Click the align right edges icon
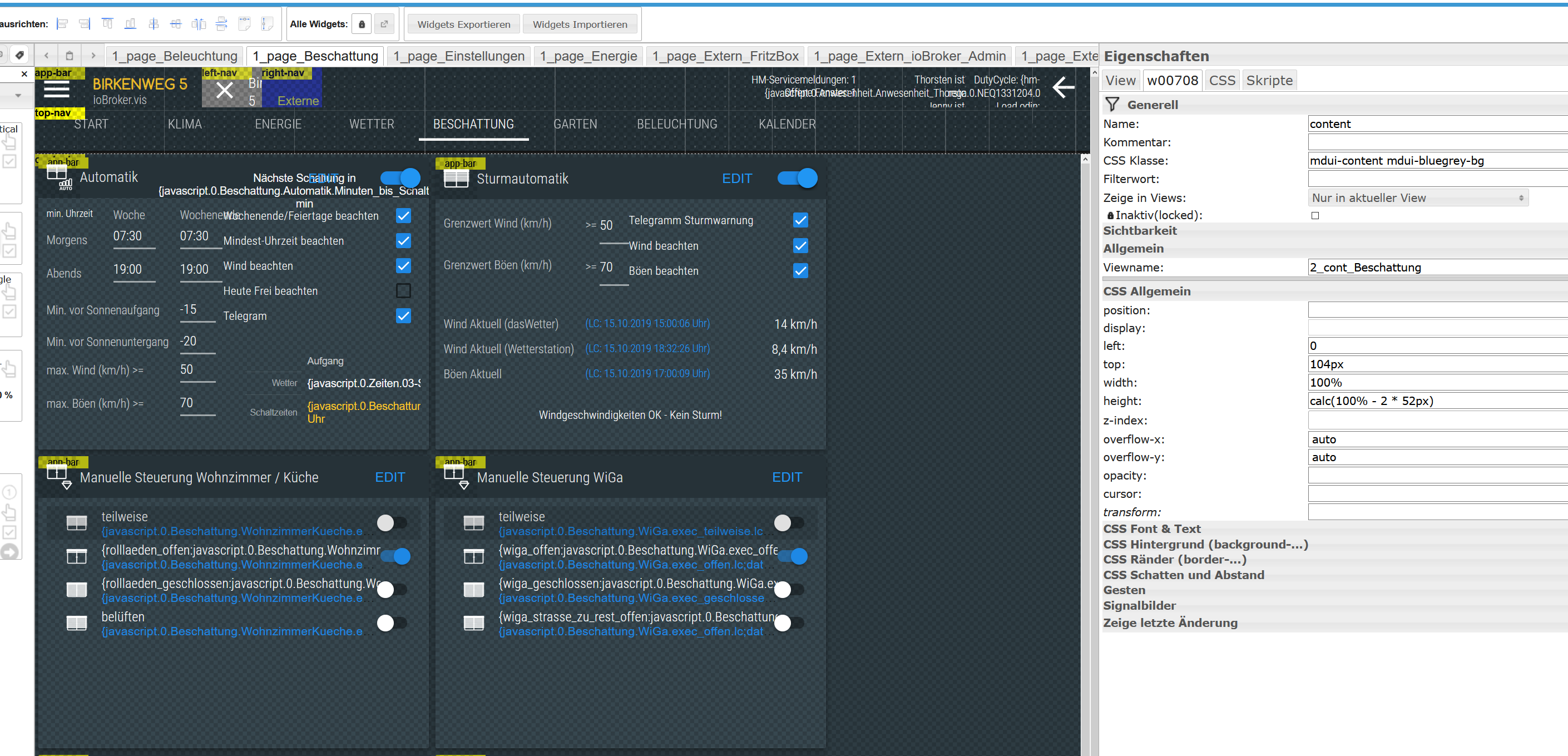Viewport: 1568px width, 756px height. (85, 24)
